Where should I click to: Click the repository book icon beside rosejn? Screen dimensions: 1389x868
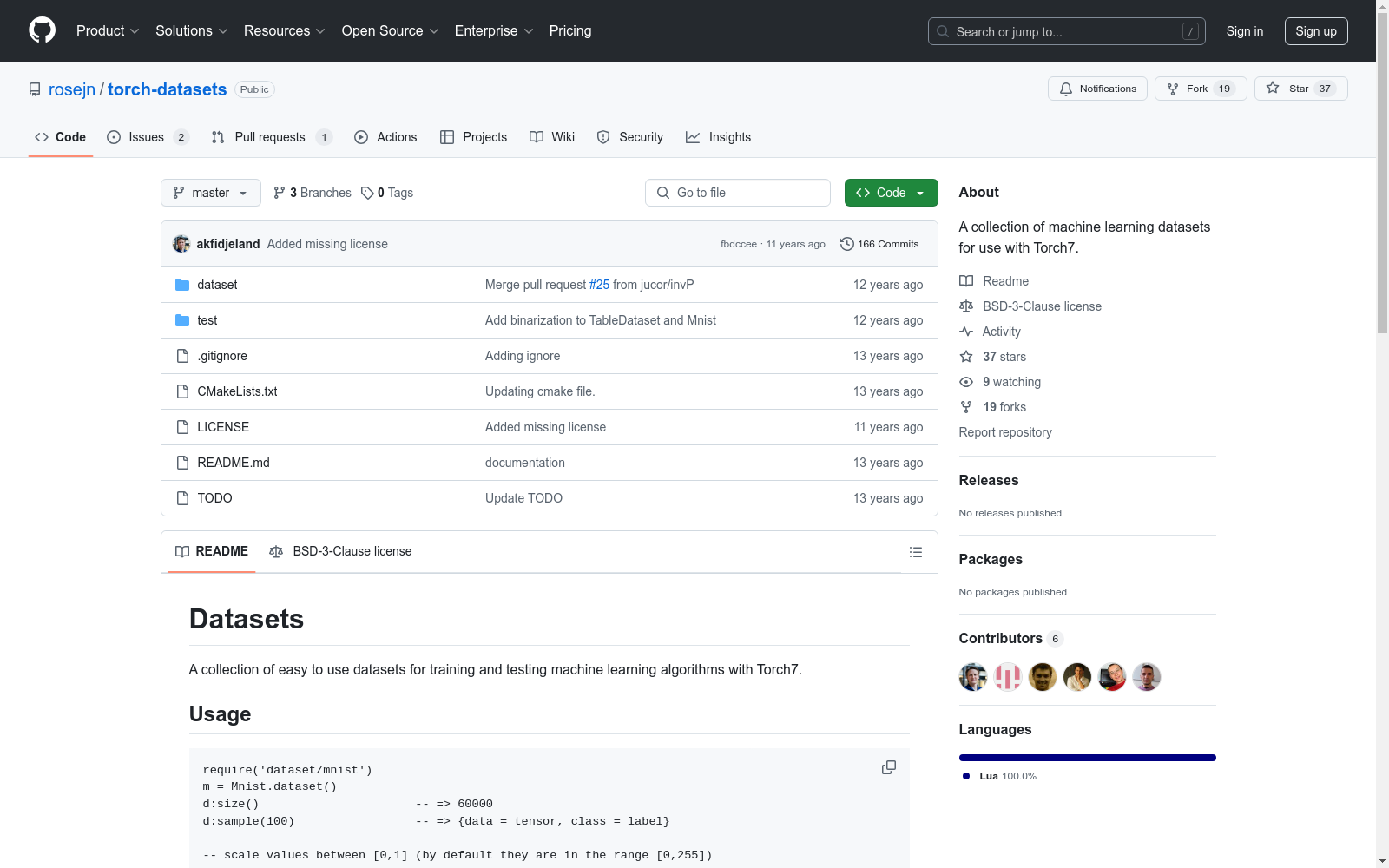point(35,89)
